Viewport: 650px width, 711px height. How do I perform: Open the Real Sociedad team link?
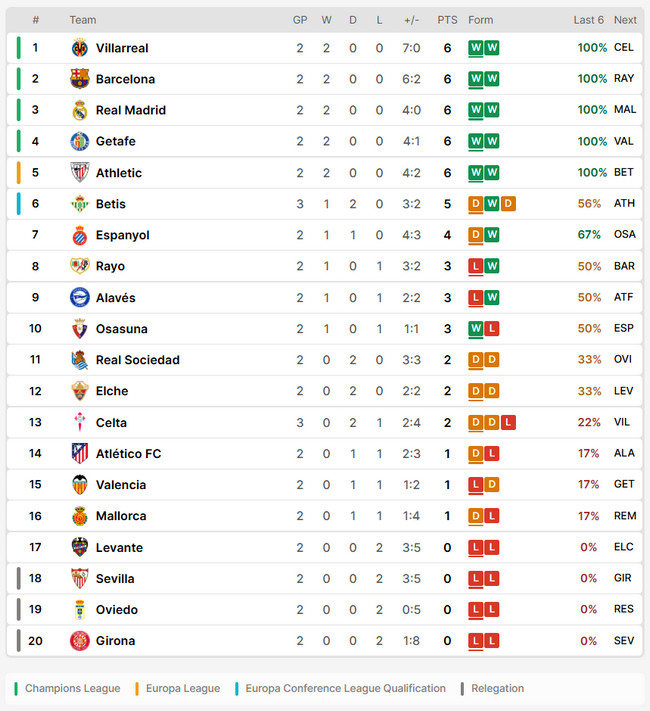[x=137, y=360]
